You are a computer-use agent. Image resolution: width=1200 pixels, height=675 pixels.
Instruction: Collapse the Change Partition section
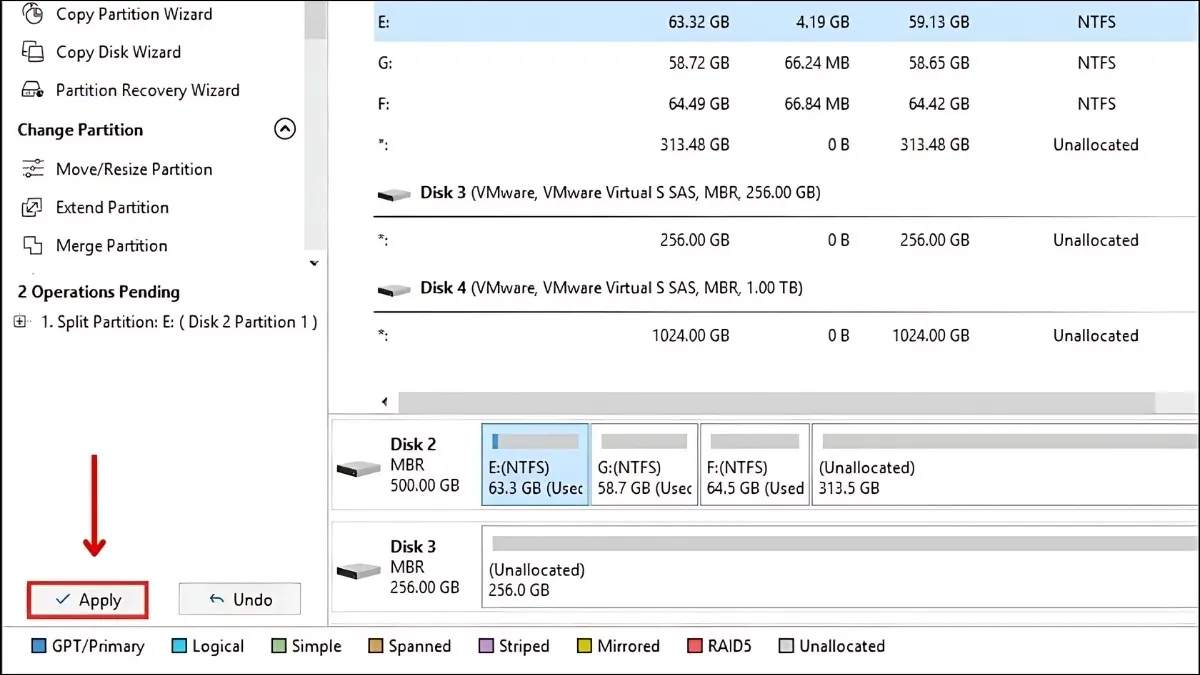[285, 129]
